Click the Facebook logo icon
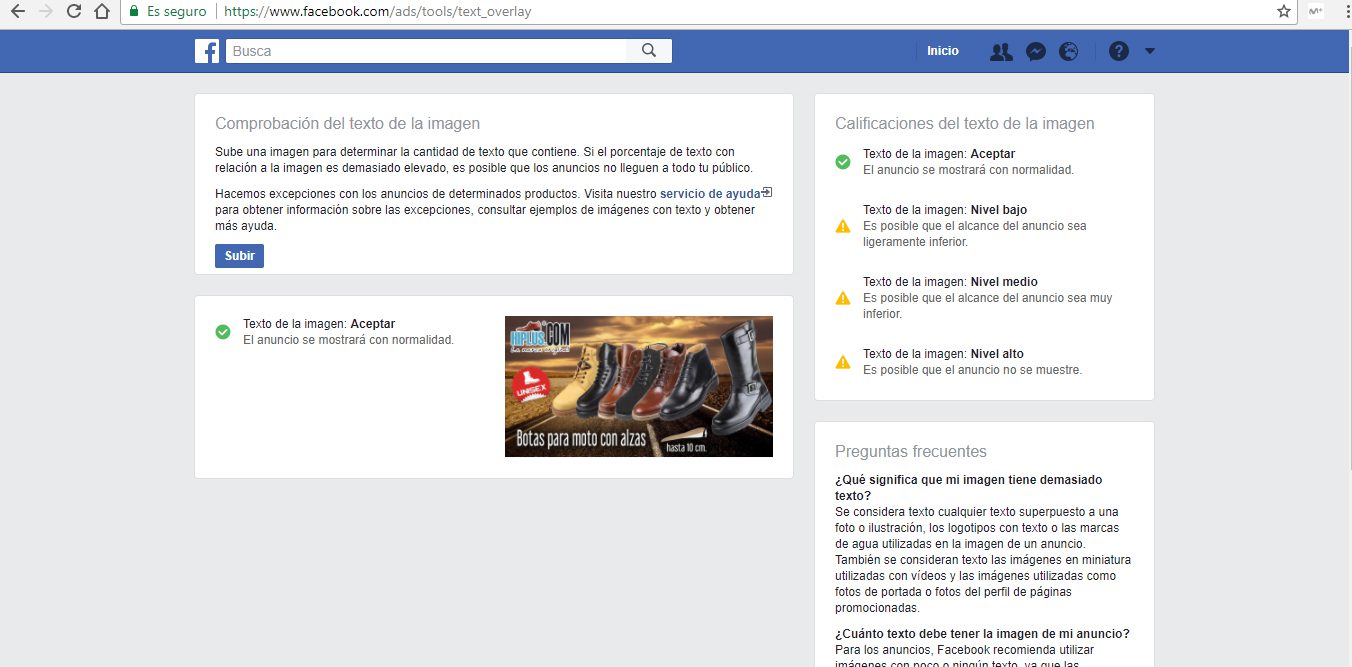This screenshot has height=667, width=1352. [x=207, y=51]
